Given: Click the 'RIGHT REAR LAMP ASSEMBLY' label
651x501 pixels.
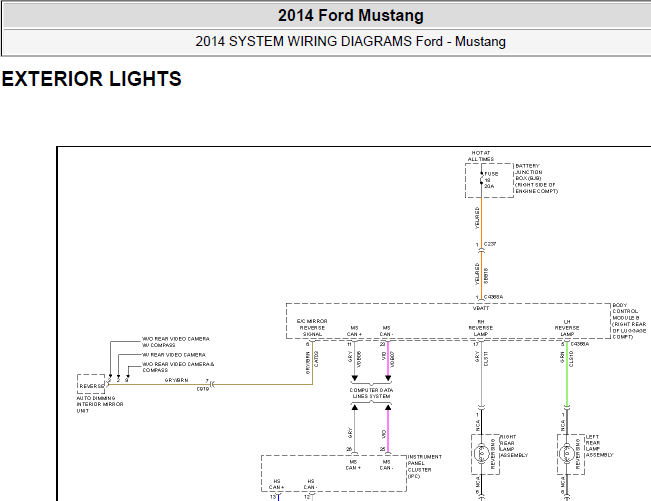Looking at the screenshot, I should [514, 446].
